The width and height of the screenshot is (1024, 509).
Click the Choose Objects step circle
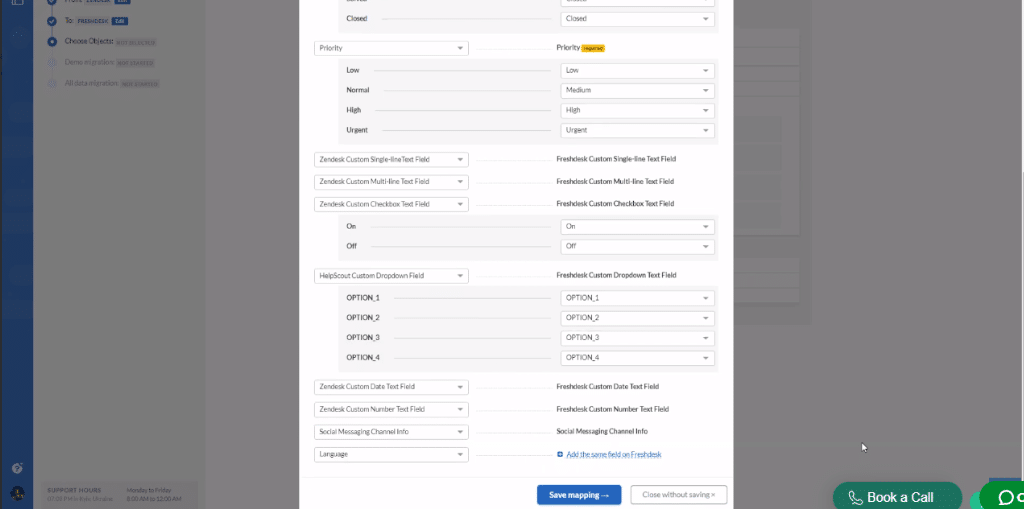(52, 42)
